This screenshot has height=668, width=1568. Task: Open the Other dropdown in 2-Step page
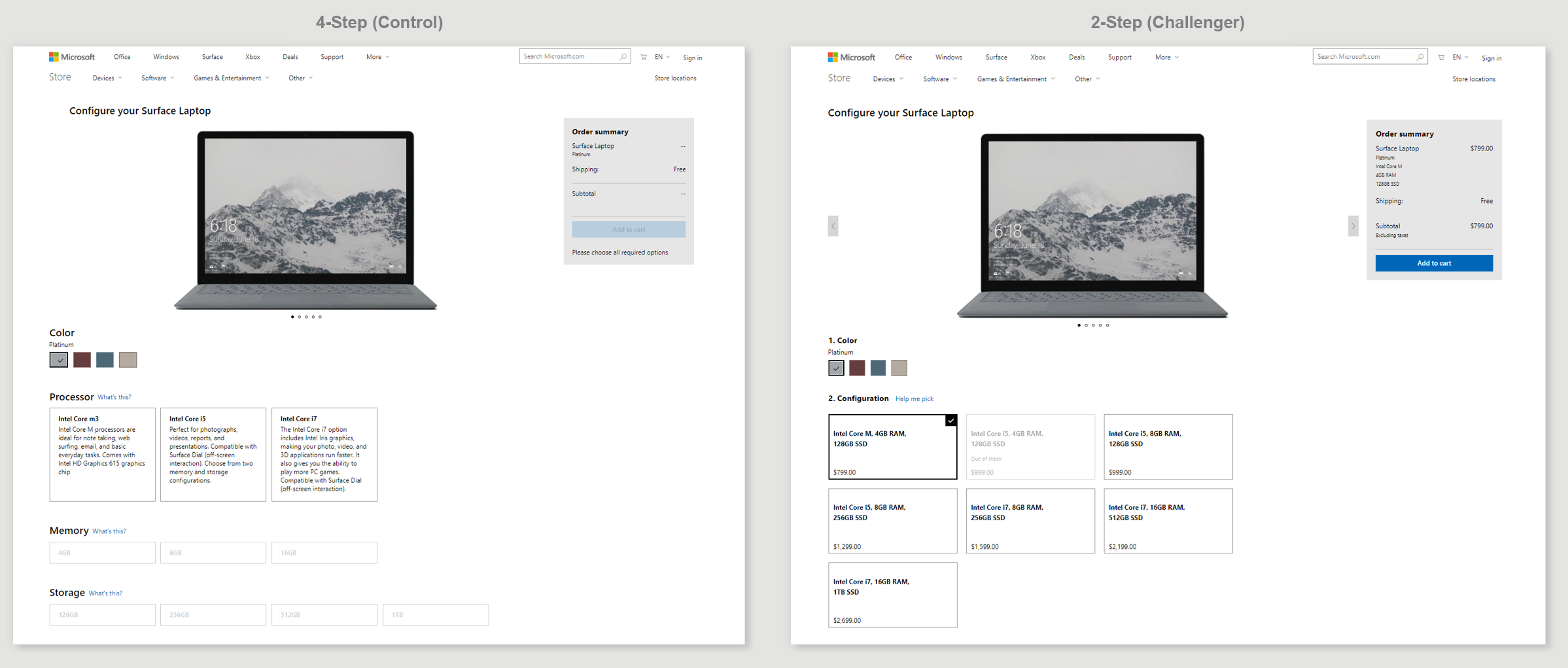click(x=1087, y=79)
